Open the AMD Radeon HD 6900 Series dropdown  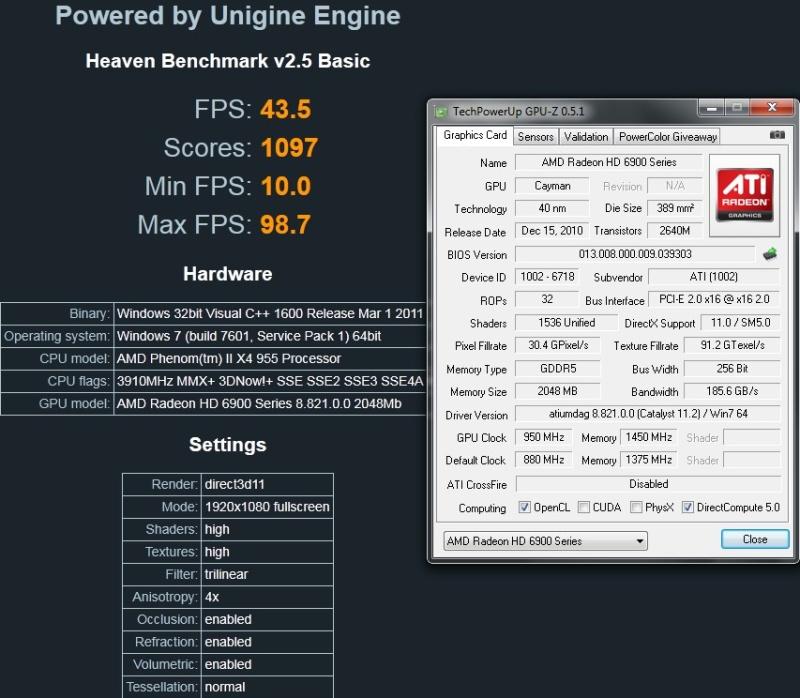(x=545, y=541)
